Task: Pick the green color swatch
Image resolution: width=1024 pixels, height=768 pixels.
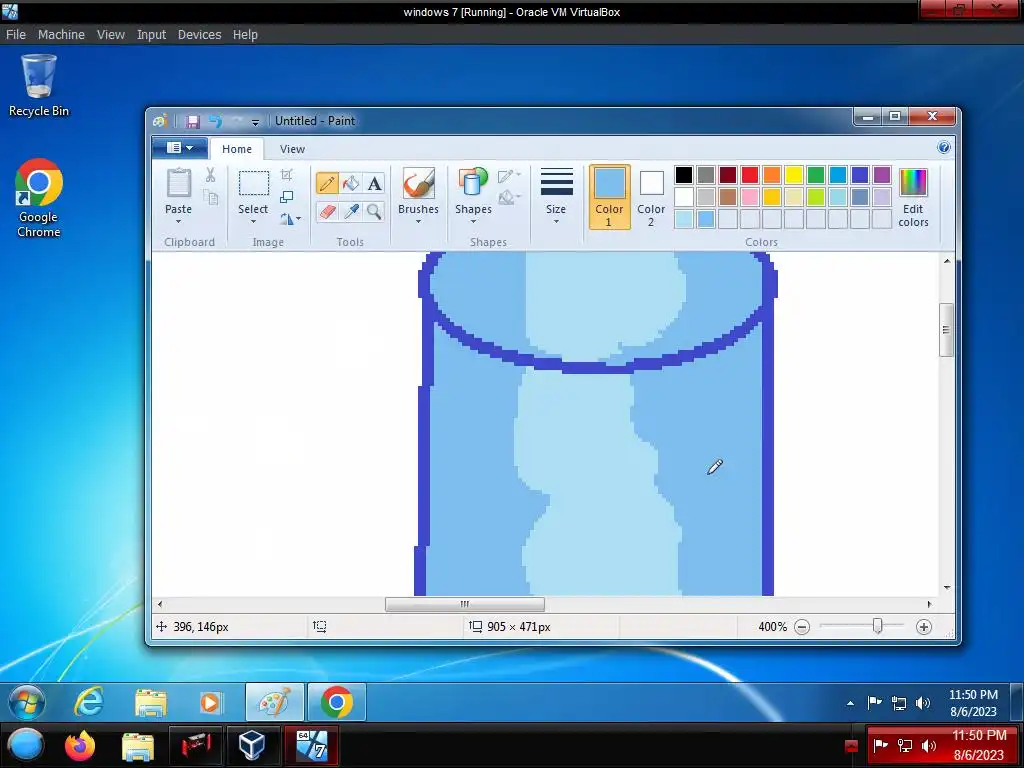Action: click(816, 174)
